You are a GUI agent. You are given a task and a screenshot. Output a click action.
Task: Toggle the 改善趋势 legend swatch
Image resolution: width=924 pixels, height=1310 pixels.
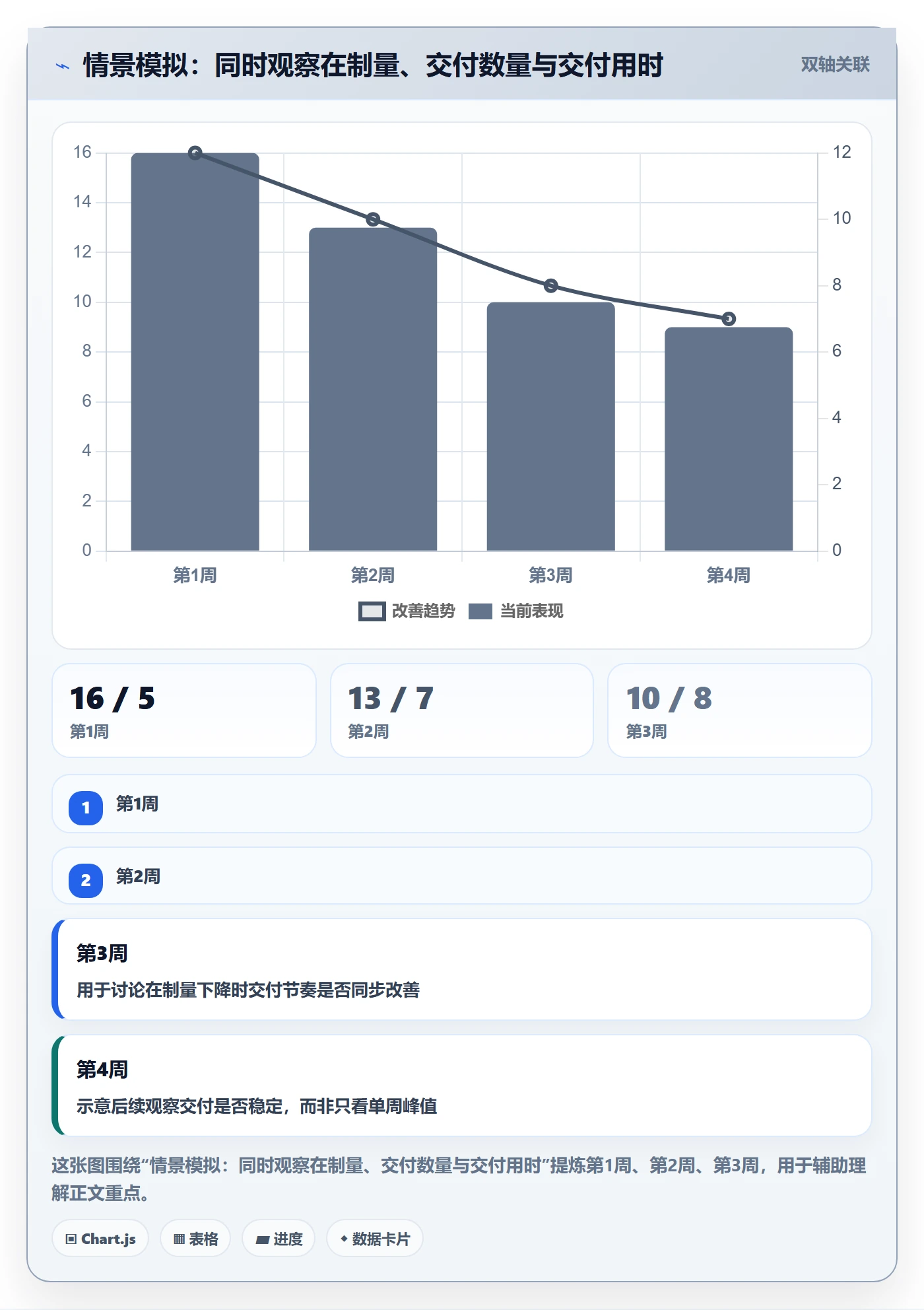coord(372,611)
